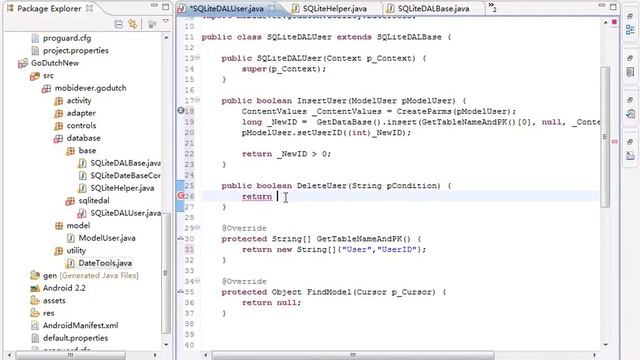The image size is (640, 360).
Task: Select the Android 2.2 library
Action: [x=64, y=288]
